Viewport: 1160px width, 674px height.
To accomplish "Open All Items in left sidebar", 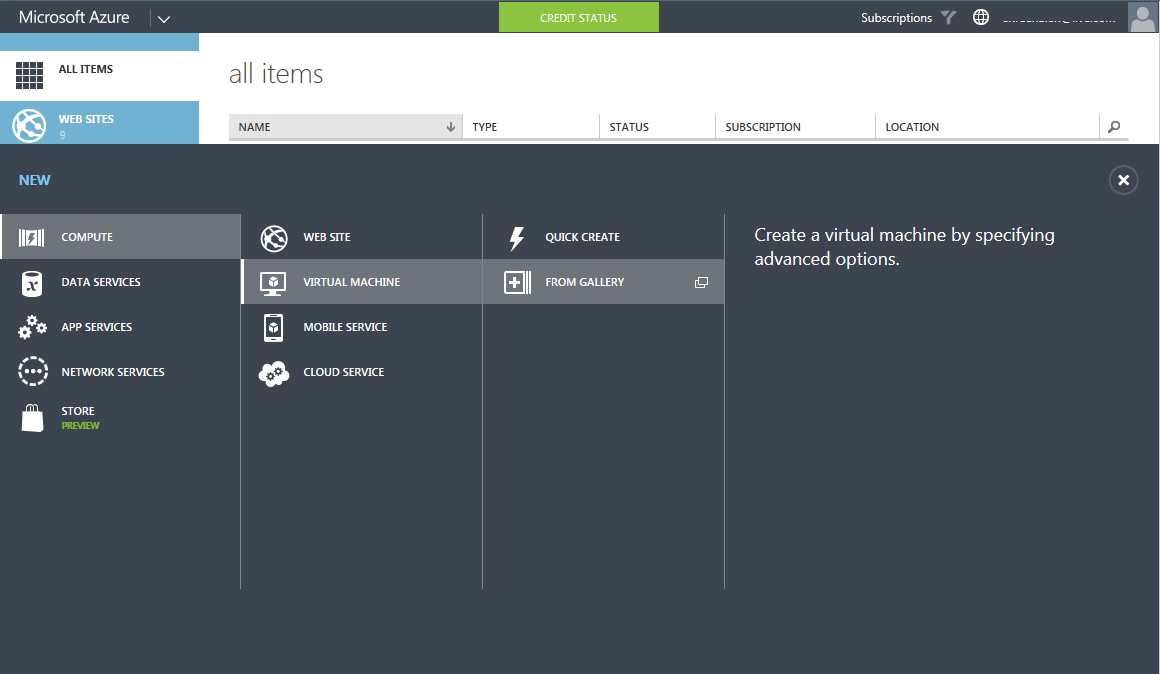I will 99,75.
